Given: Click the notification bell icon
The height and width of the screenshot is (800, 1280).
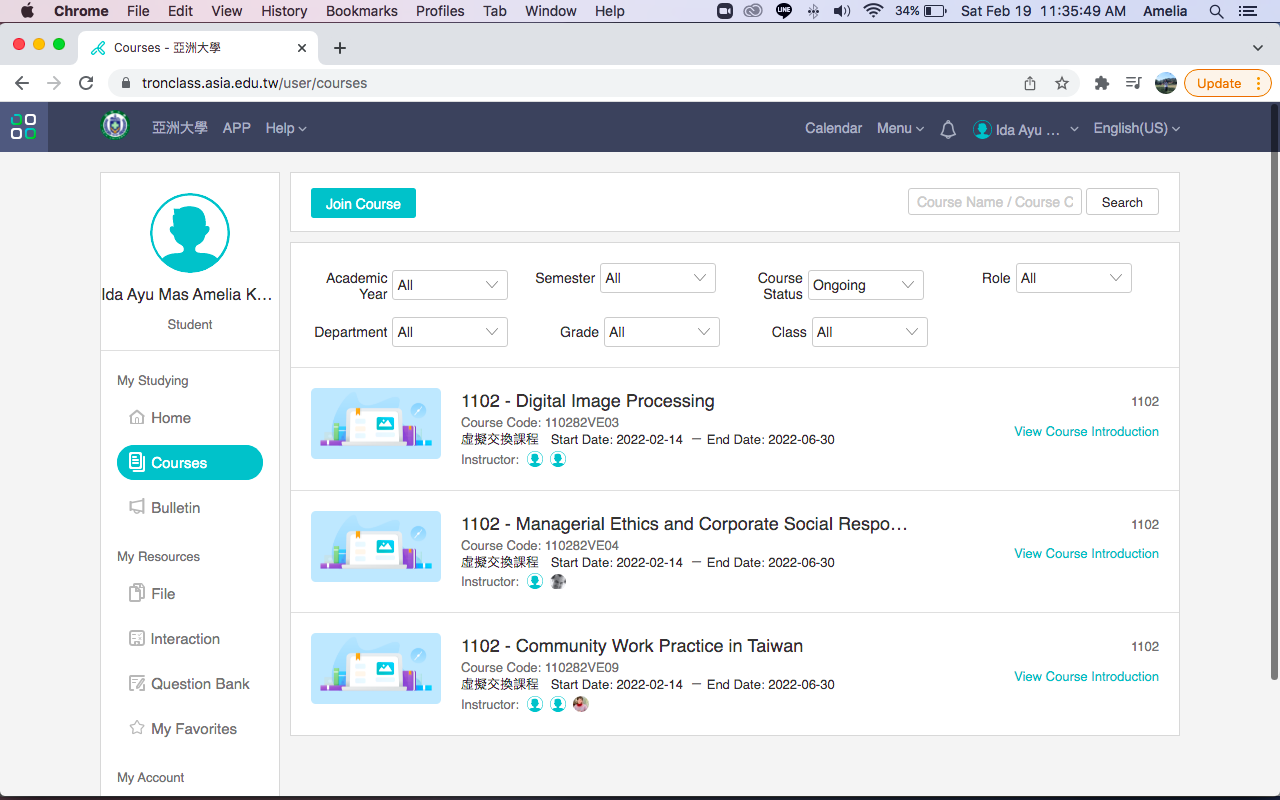Looking at the screenshot, I should (948, 129).
